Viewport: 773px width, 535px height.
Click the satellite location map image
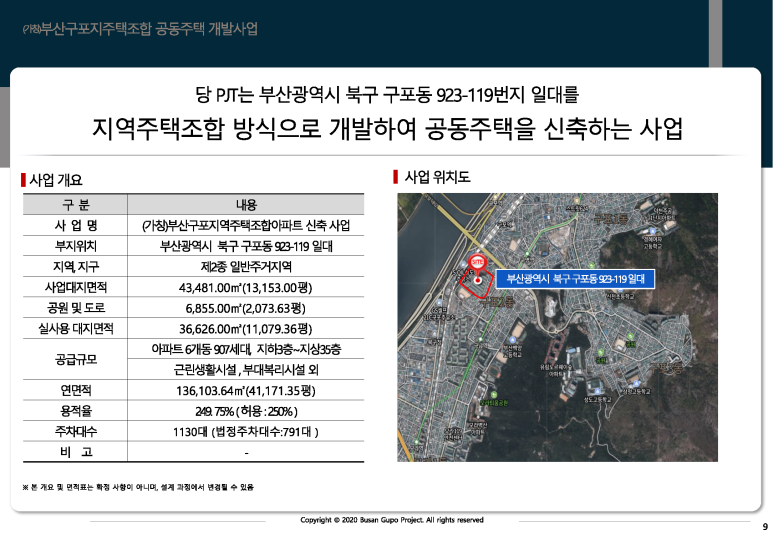[558, 327]
